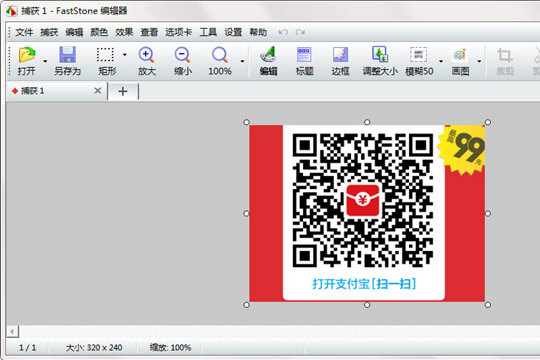The image size is (540, 360).
Task: Click the right-middle selection handle
Action: coord(488,214)
